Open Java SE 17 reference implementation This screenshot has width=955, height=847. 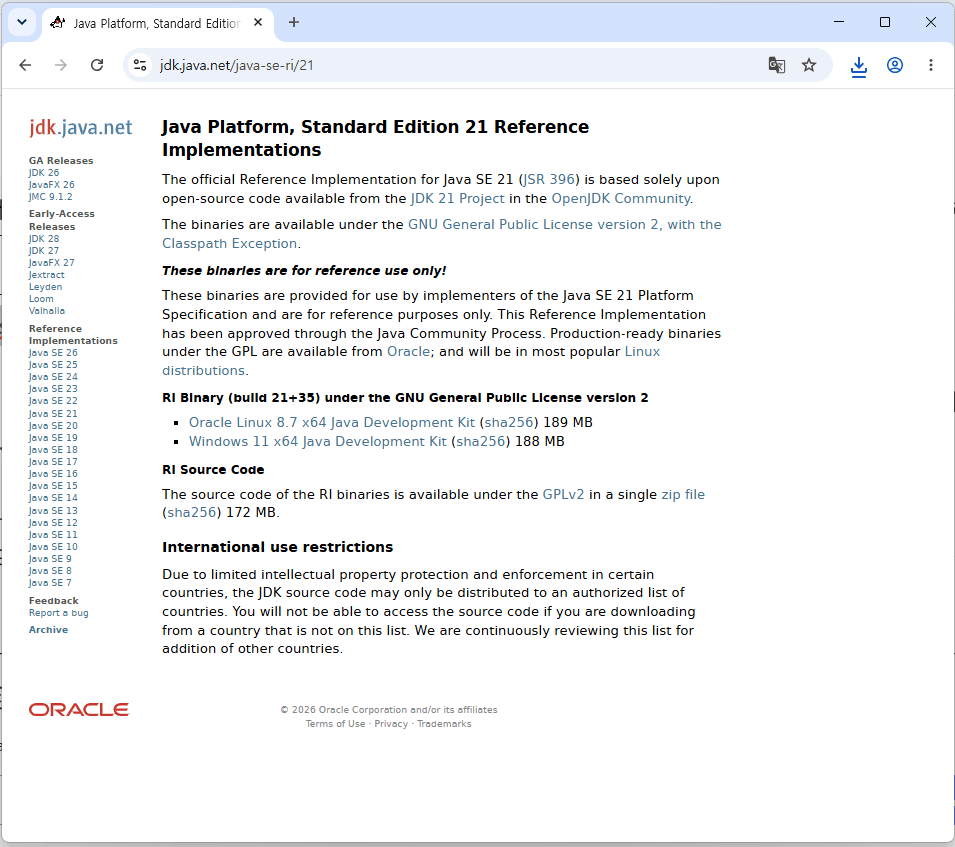click(x=53, y=462)
